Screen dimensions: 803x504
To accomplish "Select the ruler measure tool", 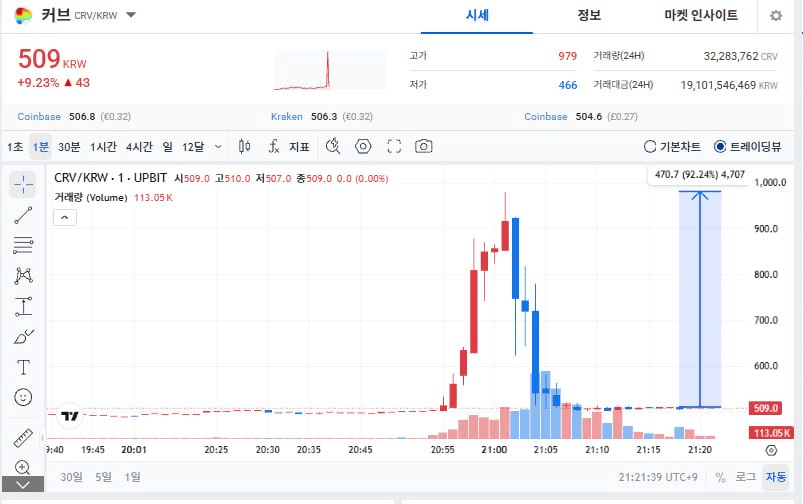I will (23, 438).
